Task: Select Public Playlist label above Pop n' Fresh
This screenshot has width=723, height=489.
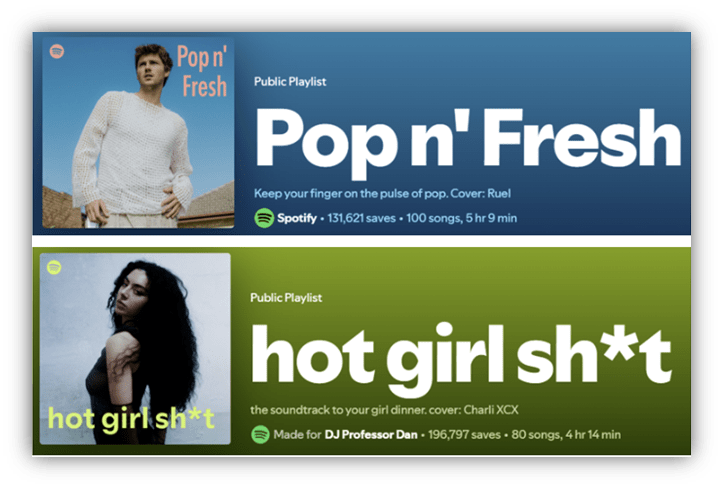Action: tap(290, 82)
